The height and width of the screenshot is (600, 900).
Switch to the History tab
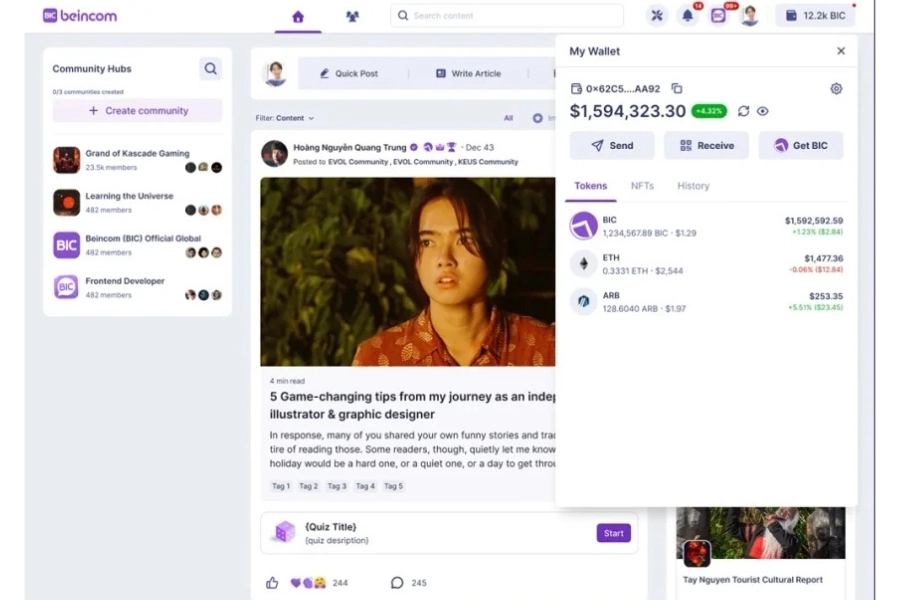coord(693,186)
